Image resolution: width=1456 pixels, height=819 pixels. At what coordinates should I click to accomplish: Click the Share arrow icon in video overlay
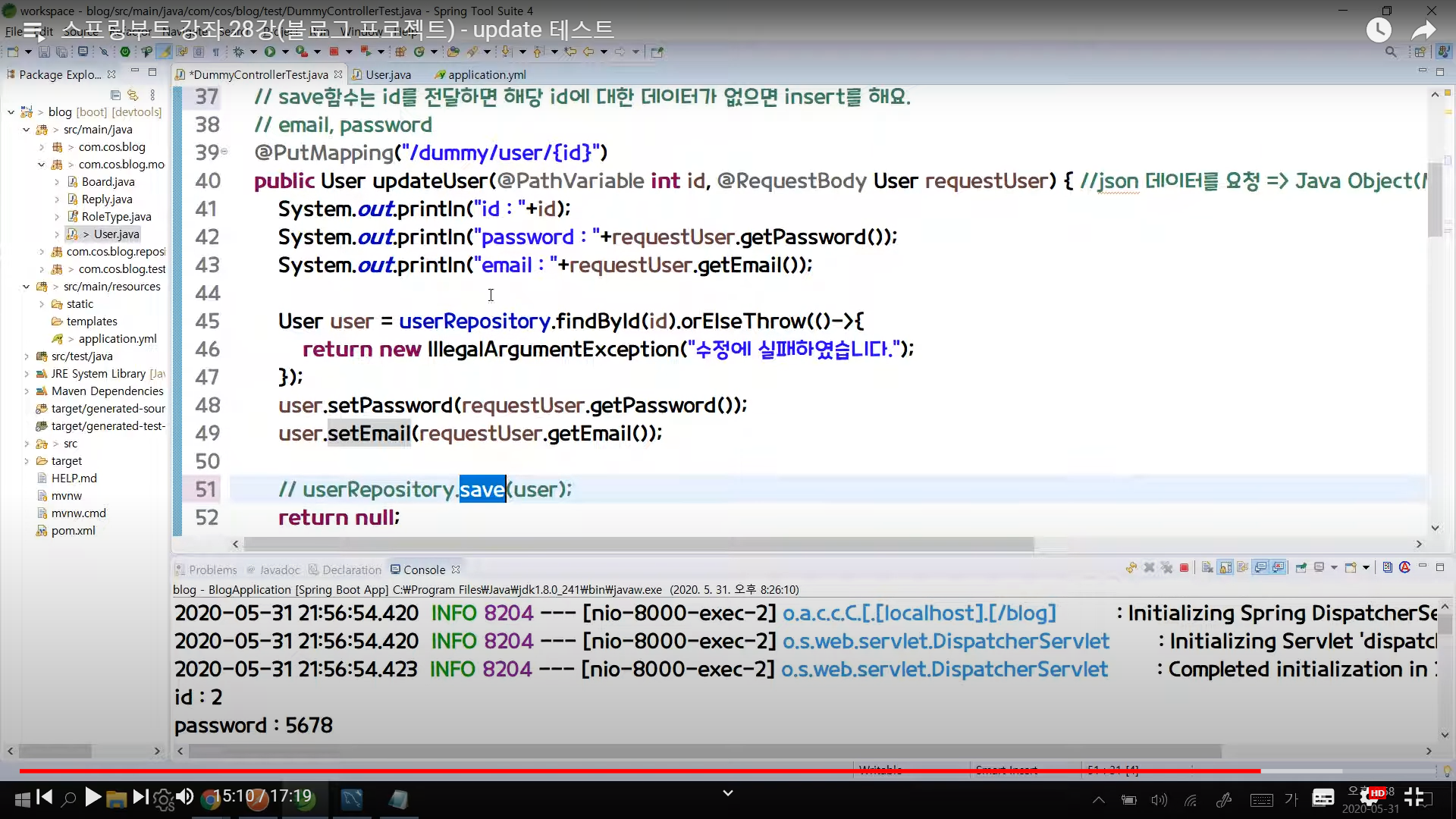[x=1423, y=30]
